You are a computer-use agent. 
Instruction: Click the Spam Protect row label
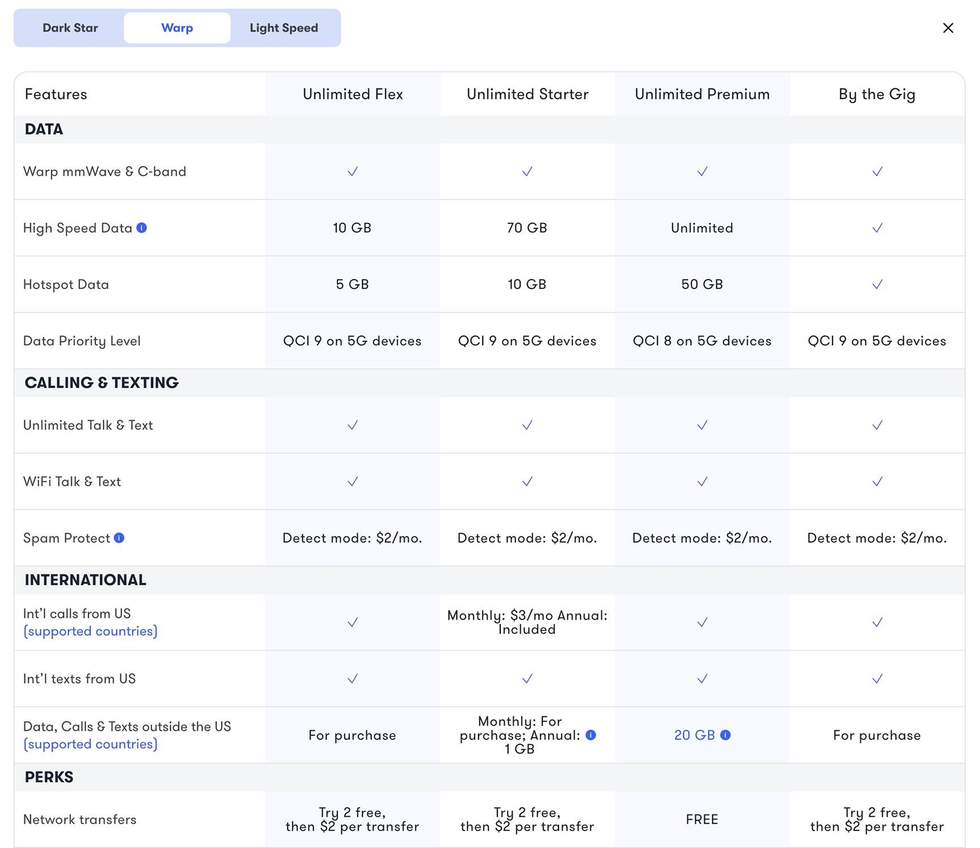[x=66, y=538]
